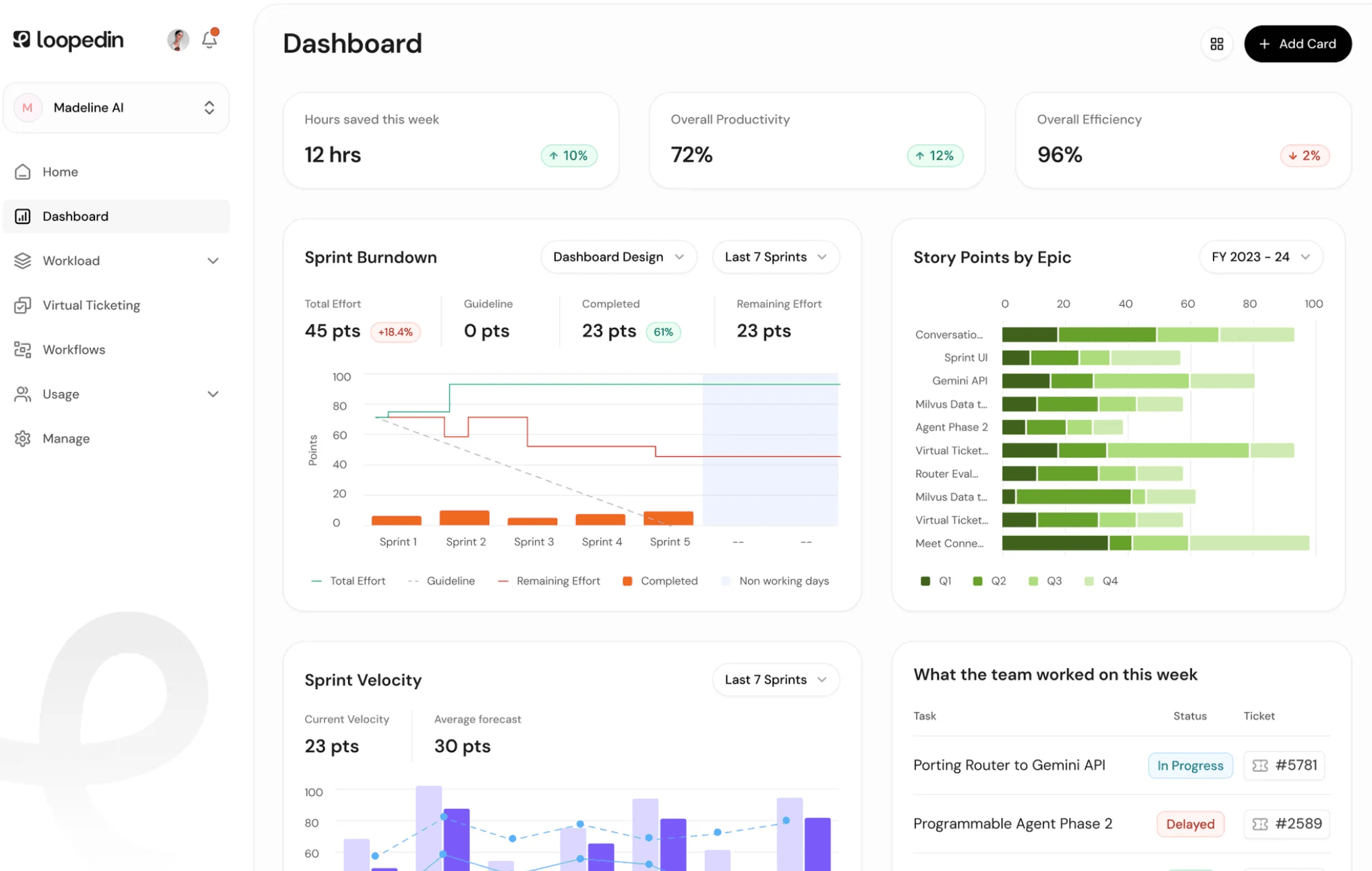Expand the Usage submenu chevron
The width and height of the screenshot is (1372, 871).
213,394
